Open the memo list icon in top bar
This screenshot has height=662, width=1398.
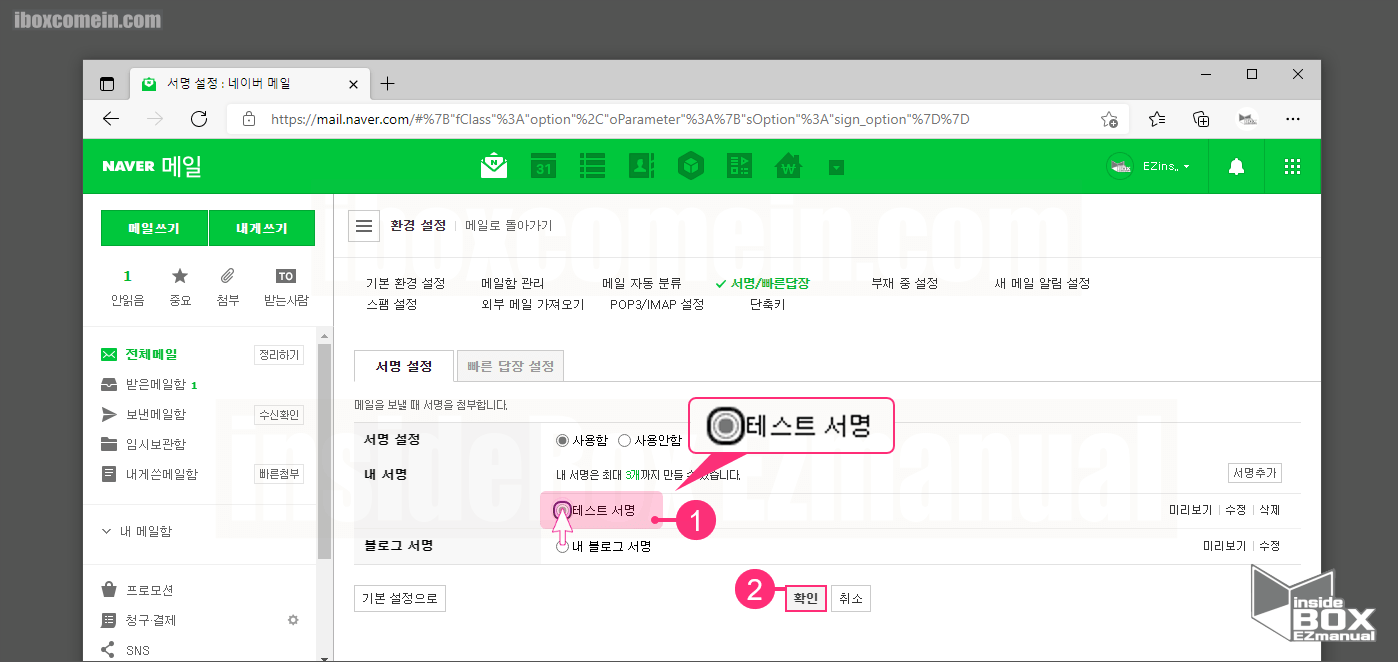[592, 166]
